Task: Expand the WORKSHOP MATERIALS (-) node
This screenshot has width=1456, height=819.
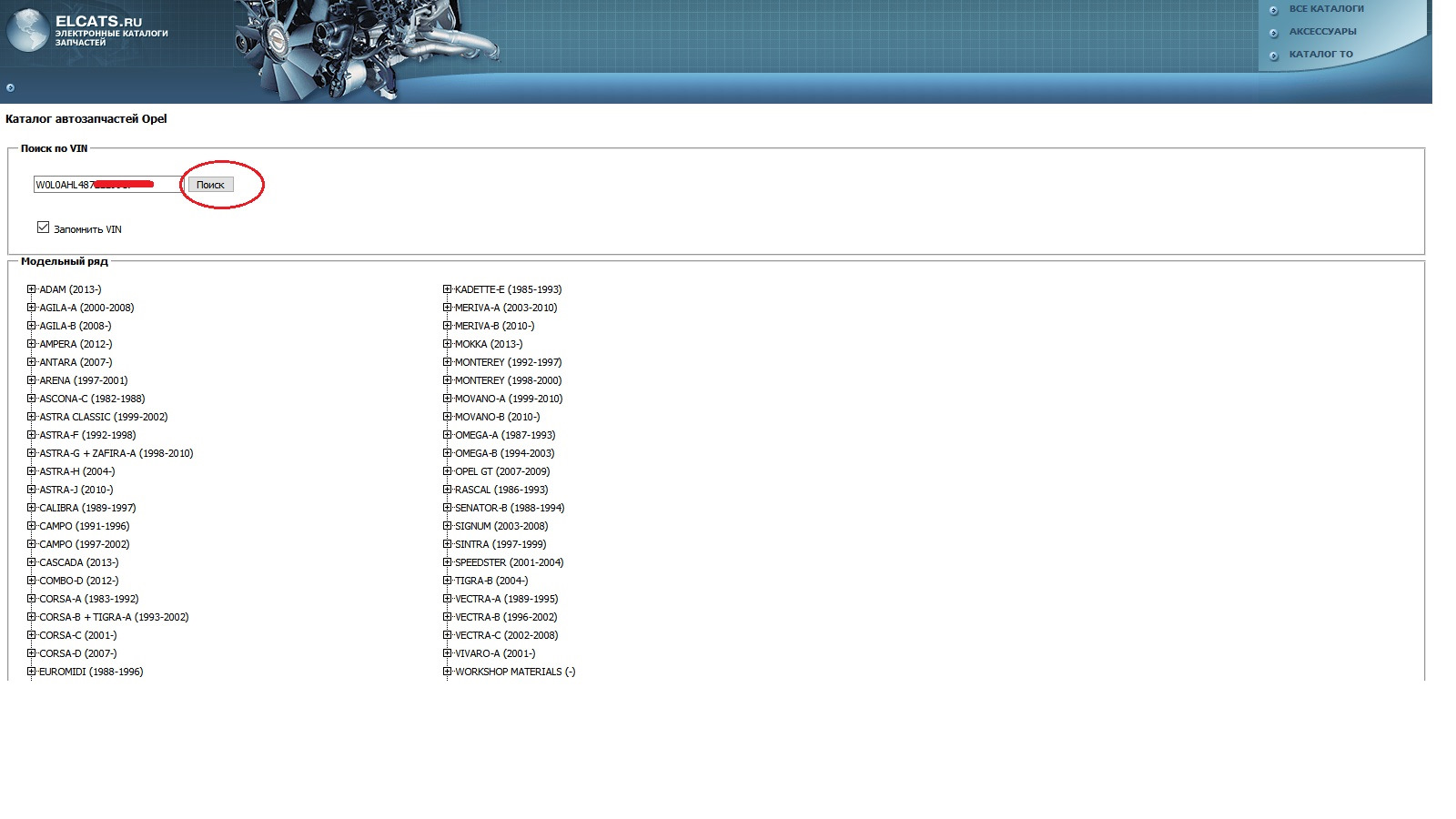Action: (448, 672)
